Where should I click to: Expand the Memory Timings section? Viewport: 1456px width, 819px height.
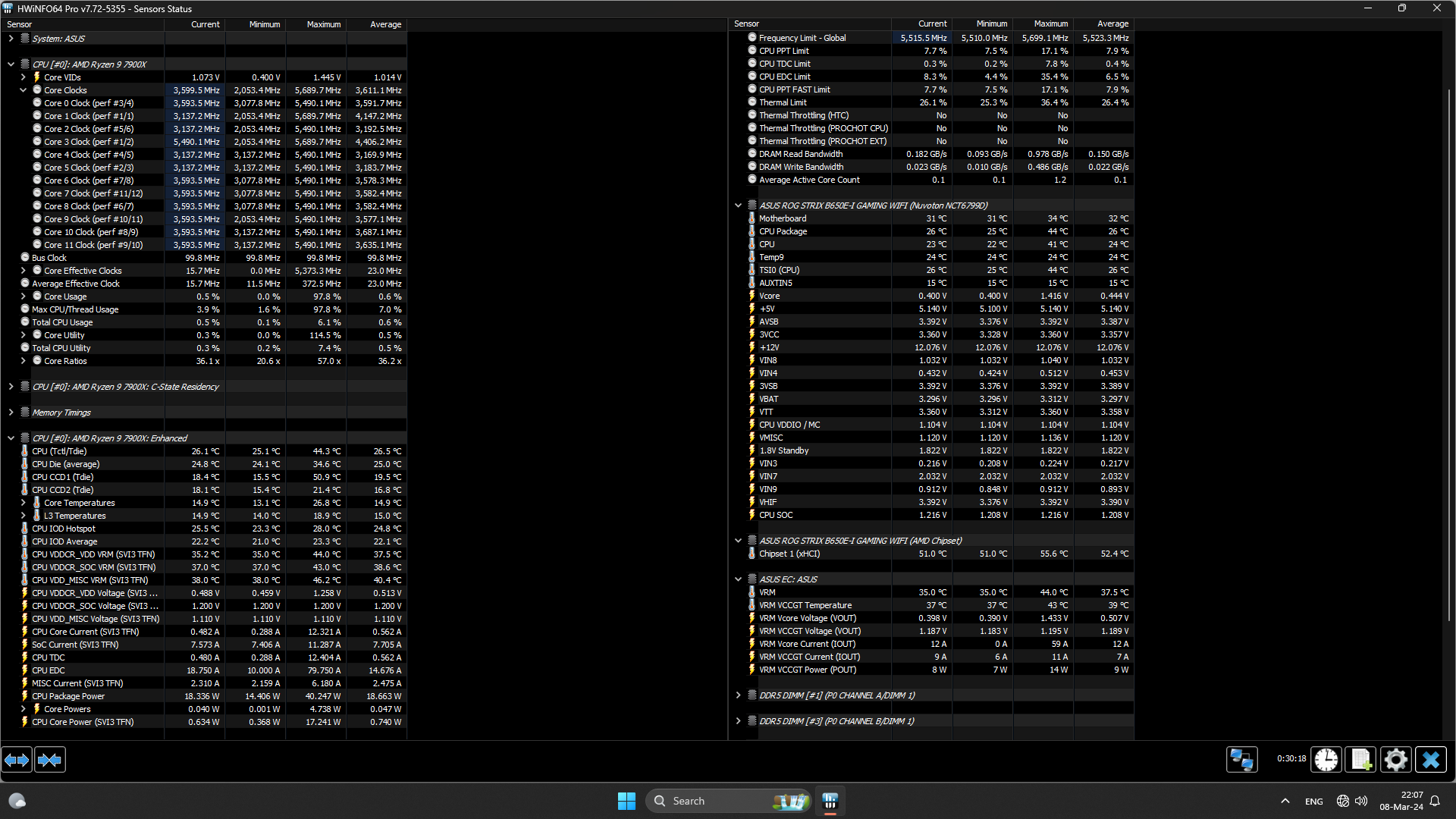pos(11,413)
